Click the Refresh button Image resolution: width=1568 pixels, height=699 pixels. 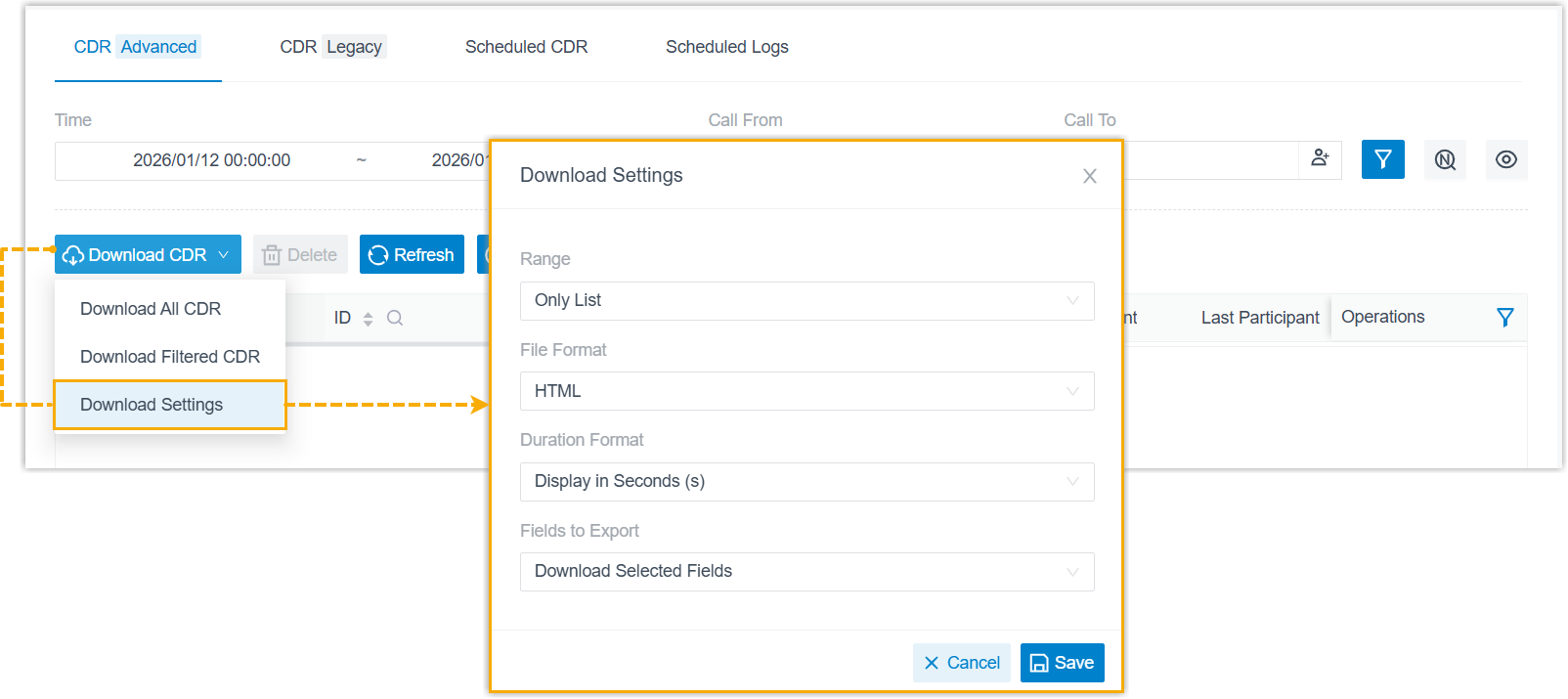412,255
